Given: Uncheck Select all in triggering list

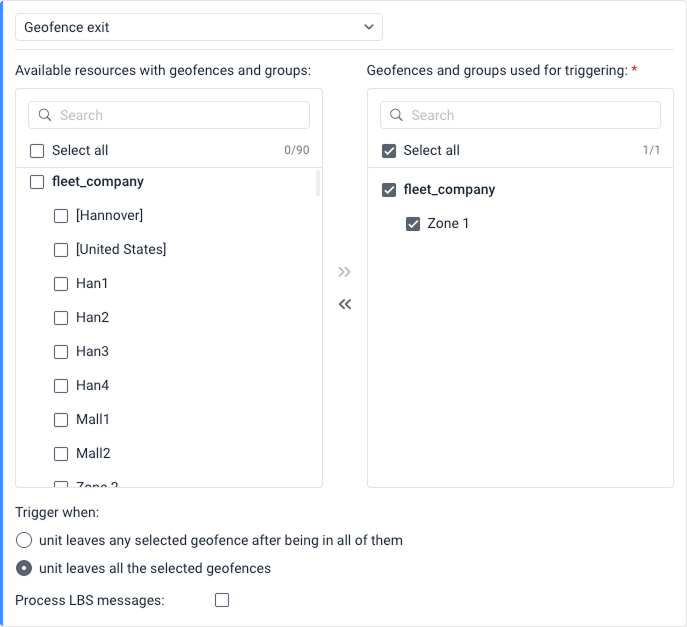Looking at the screenshot, I should pos(389,151).
